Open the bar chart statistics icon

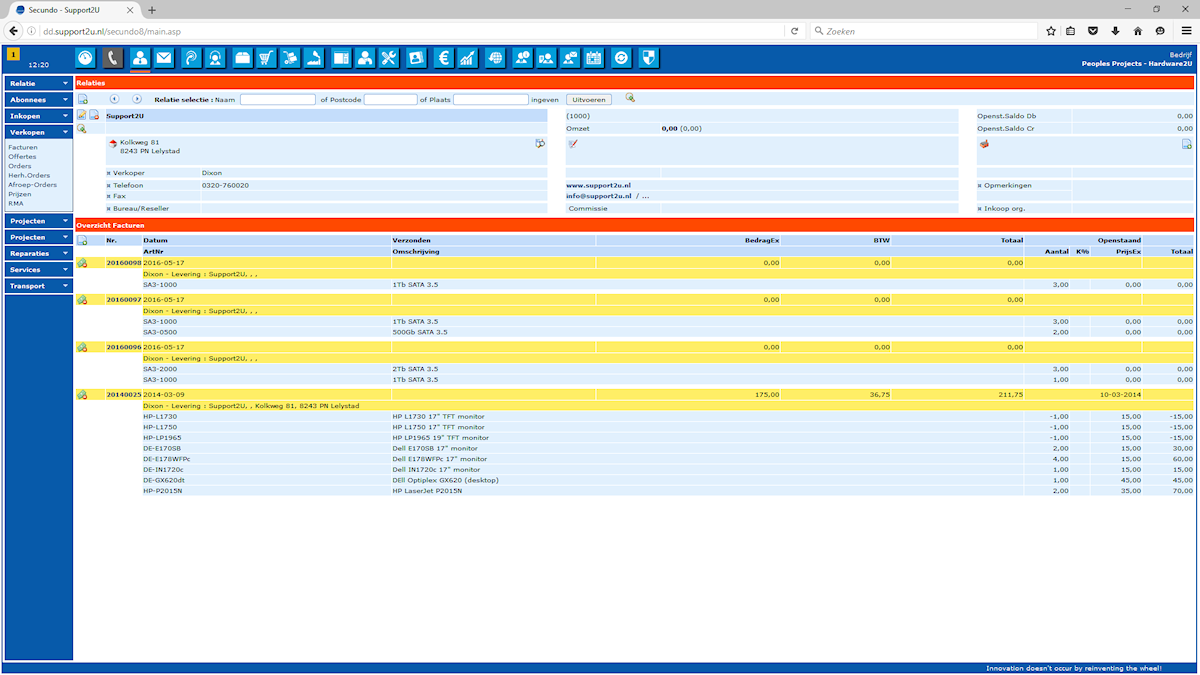pos(467,58)
